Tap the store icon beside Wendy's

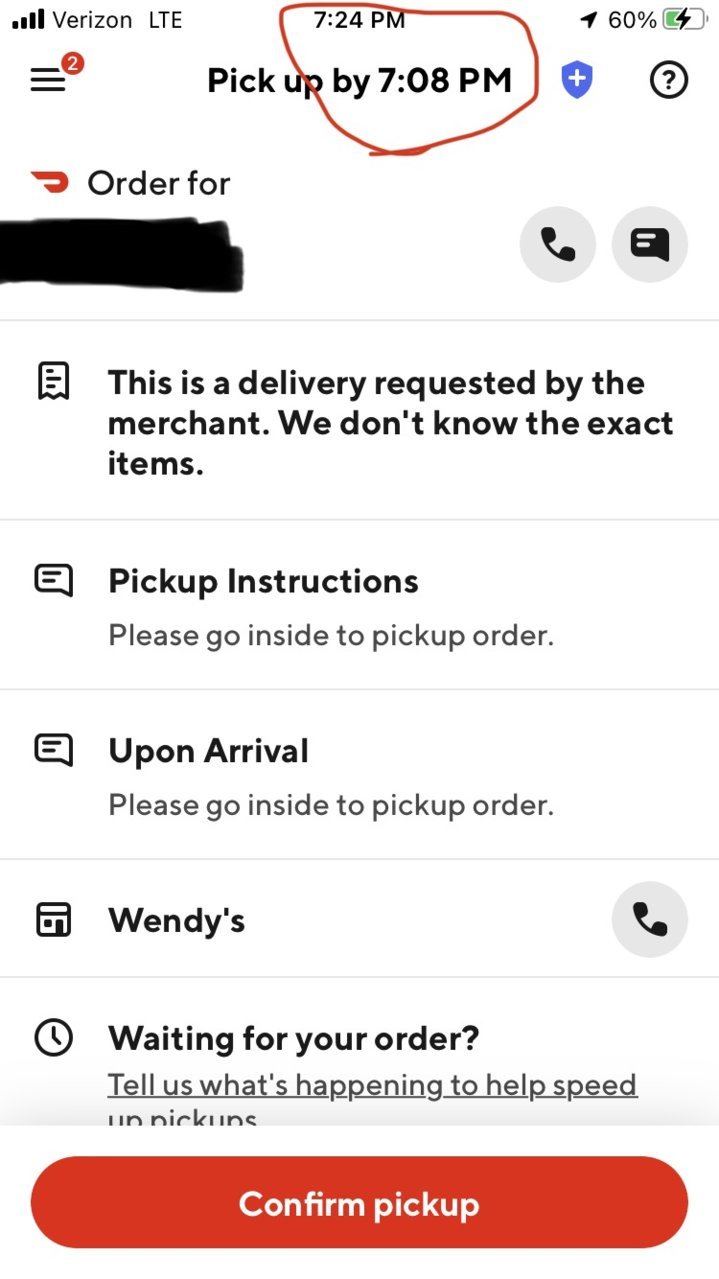tap(53, 919)
